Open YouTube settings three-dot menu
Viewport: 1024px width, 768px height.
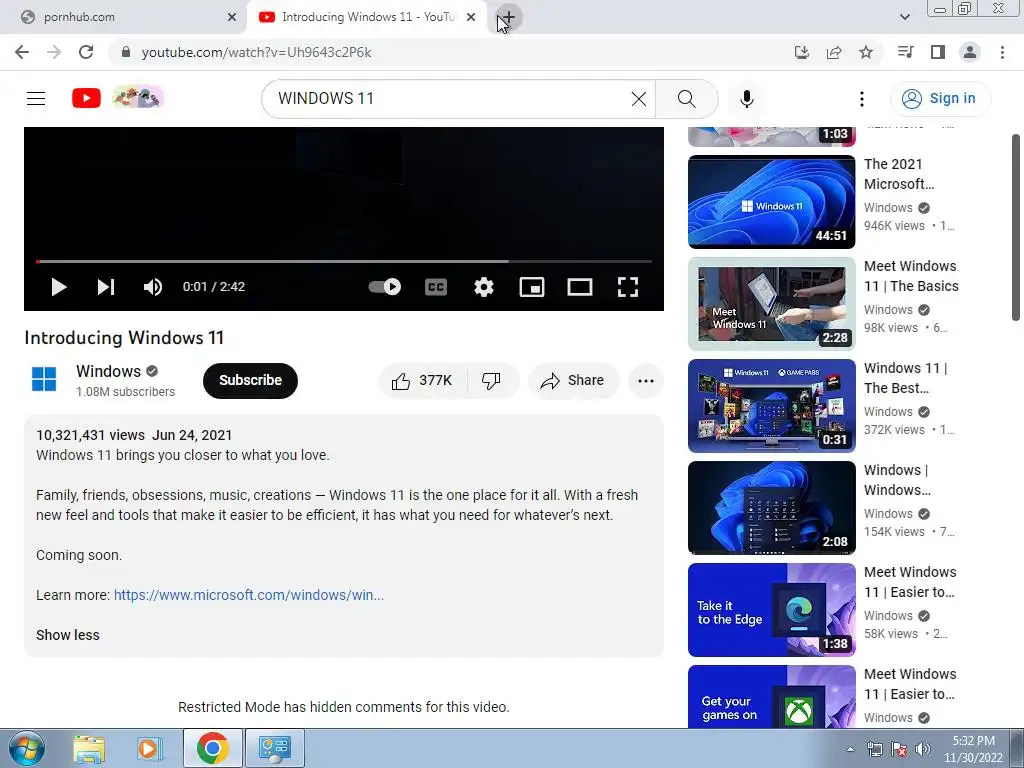pos(862,99)
